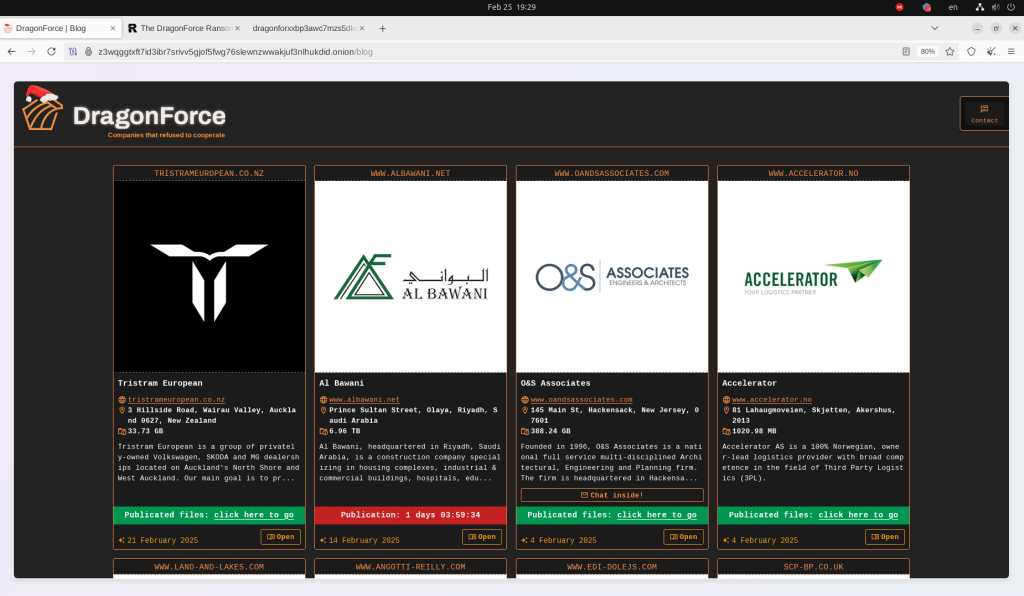Click the blue-red circular tray icon
The image size is (1024, 596).
[x=926, y=7]
